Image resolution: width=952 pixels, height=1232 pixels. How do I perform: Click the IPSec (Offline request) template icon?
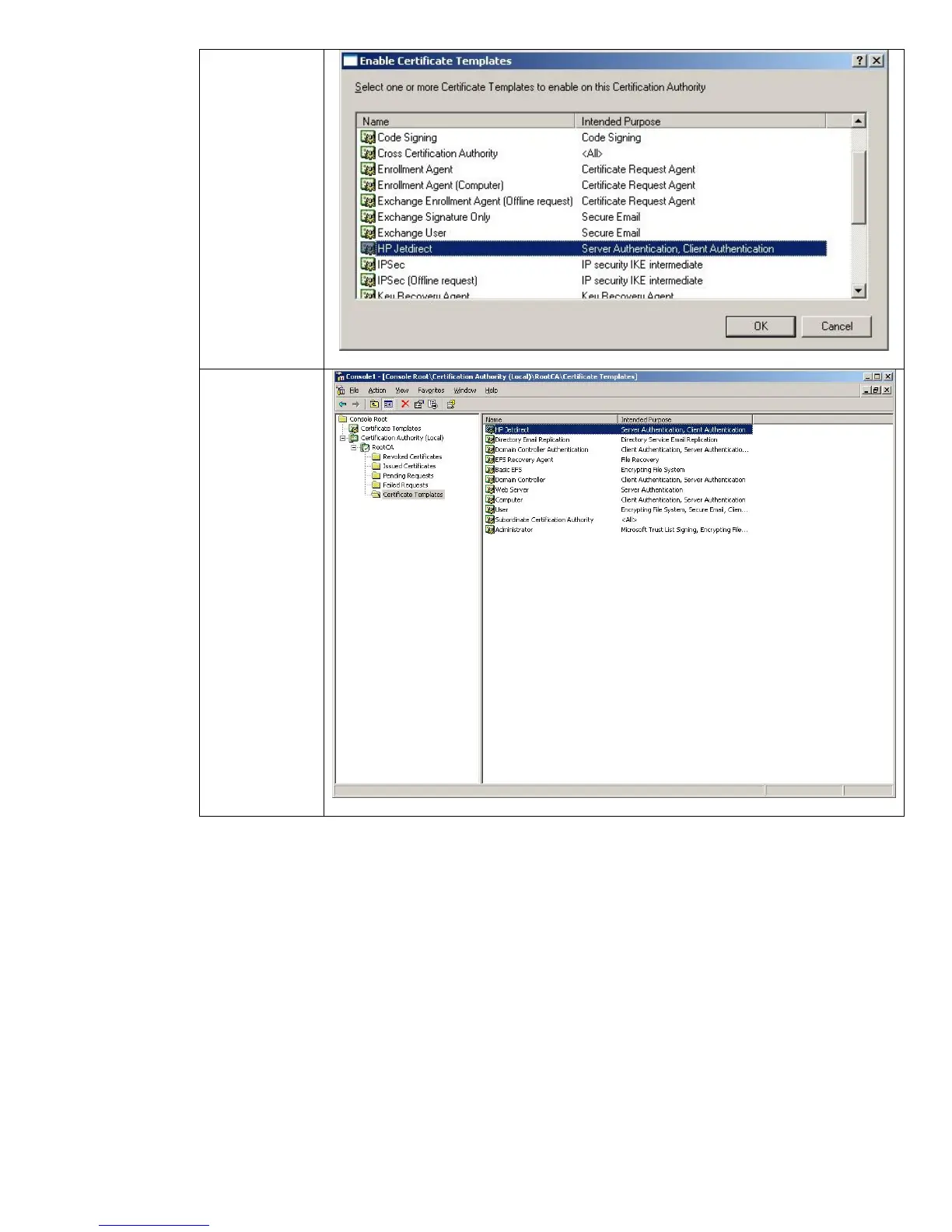coord(368,280)
